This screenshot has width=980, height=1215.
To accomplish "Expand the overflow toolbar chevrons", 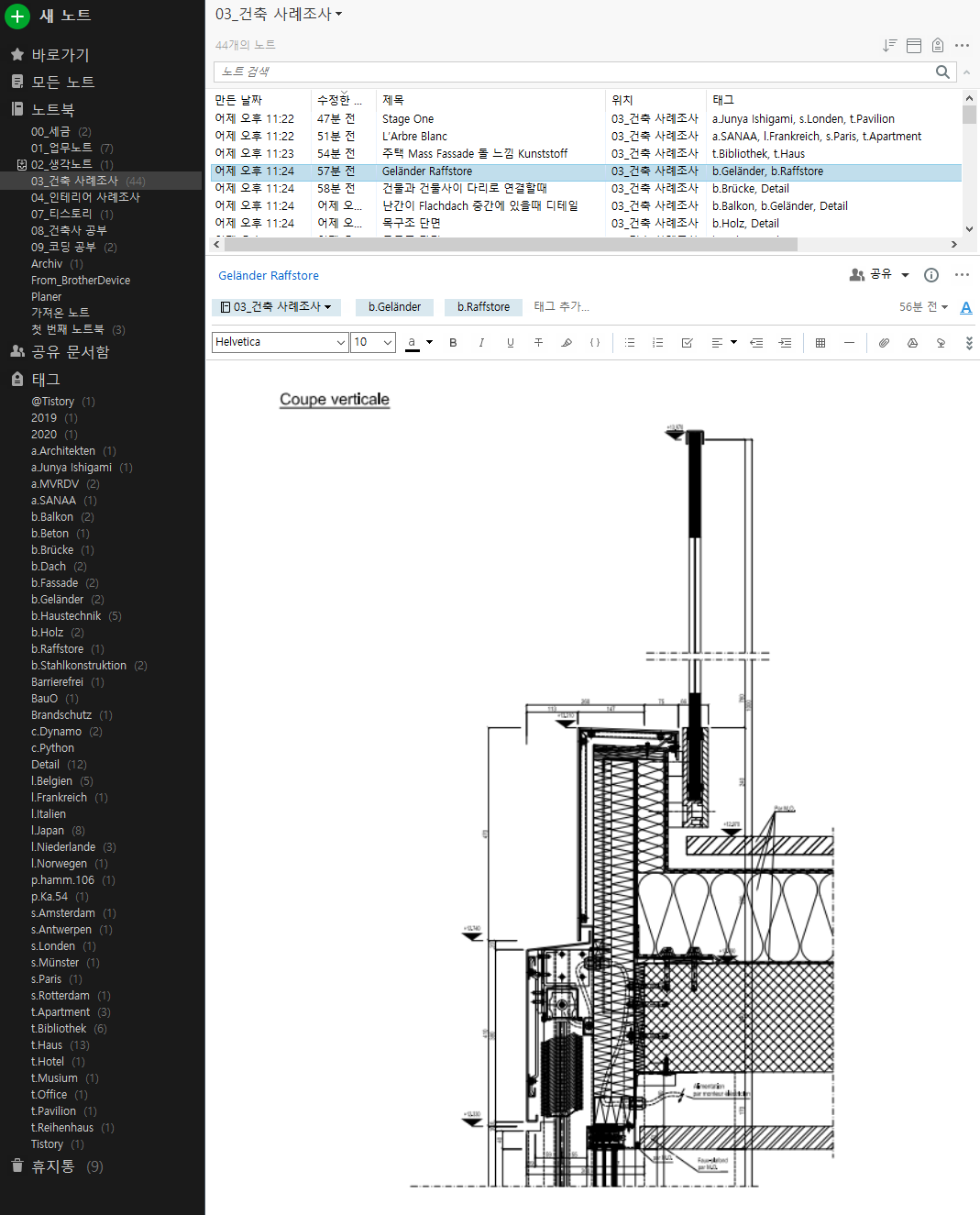I will click(x=969, y=343).
